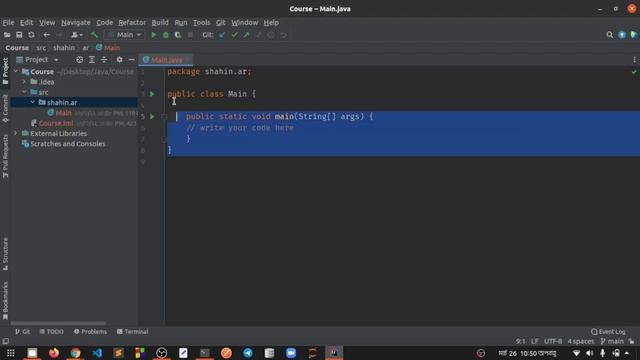Open the Terminal tool window tab

pos(133,332)
